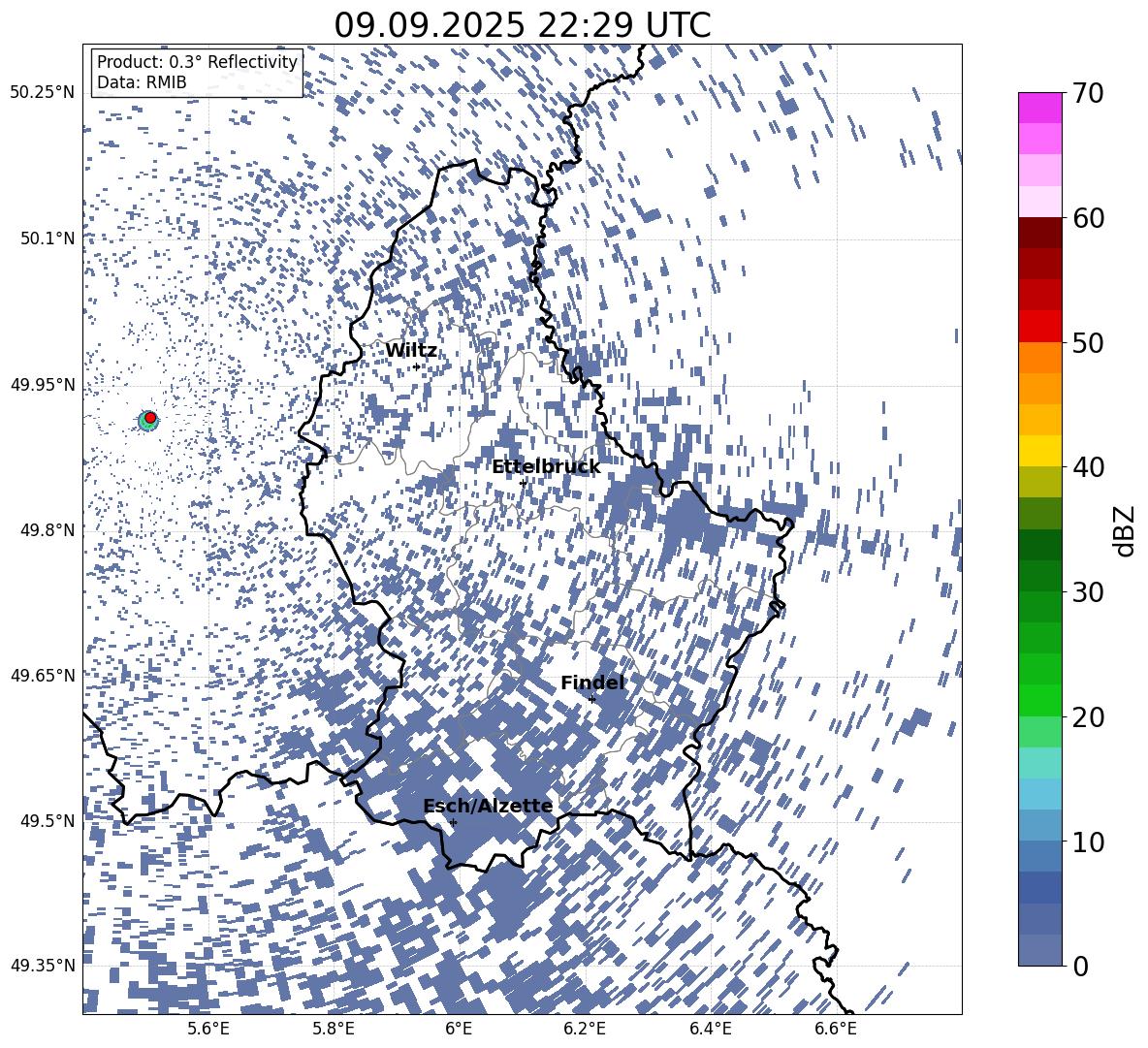Click the 5.6°E longitude label
1148x1048 pixels.
coord(207,1029)
